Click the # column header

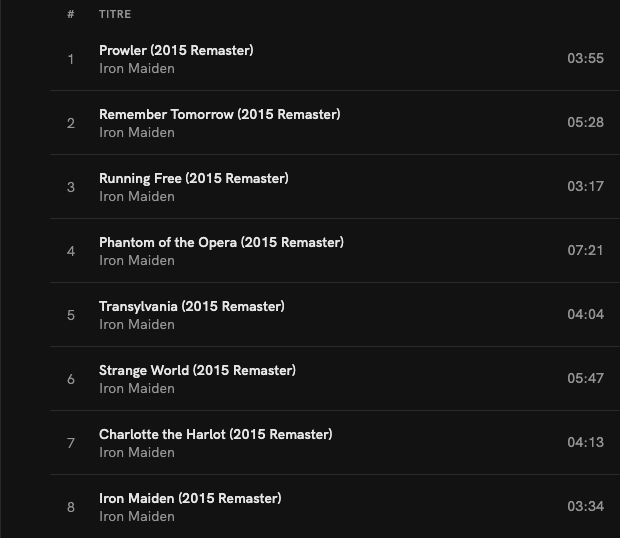coord(71,15)
